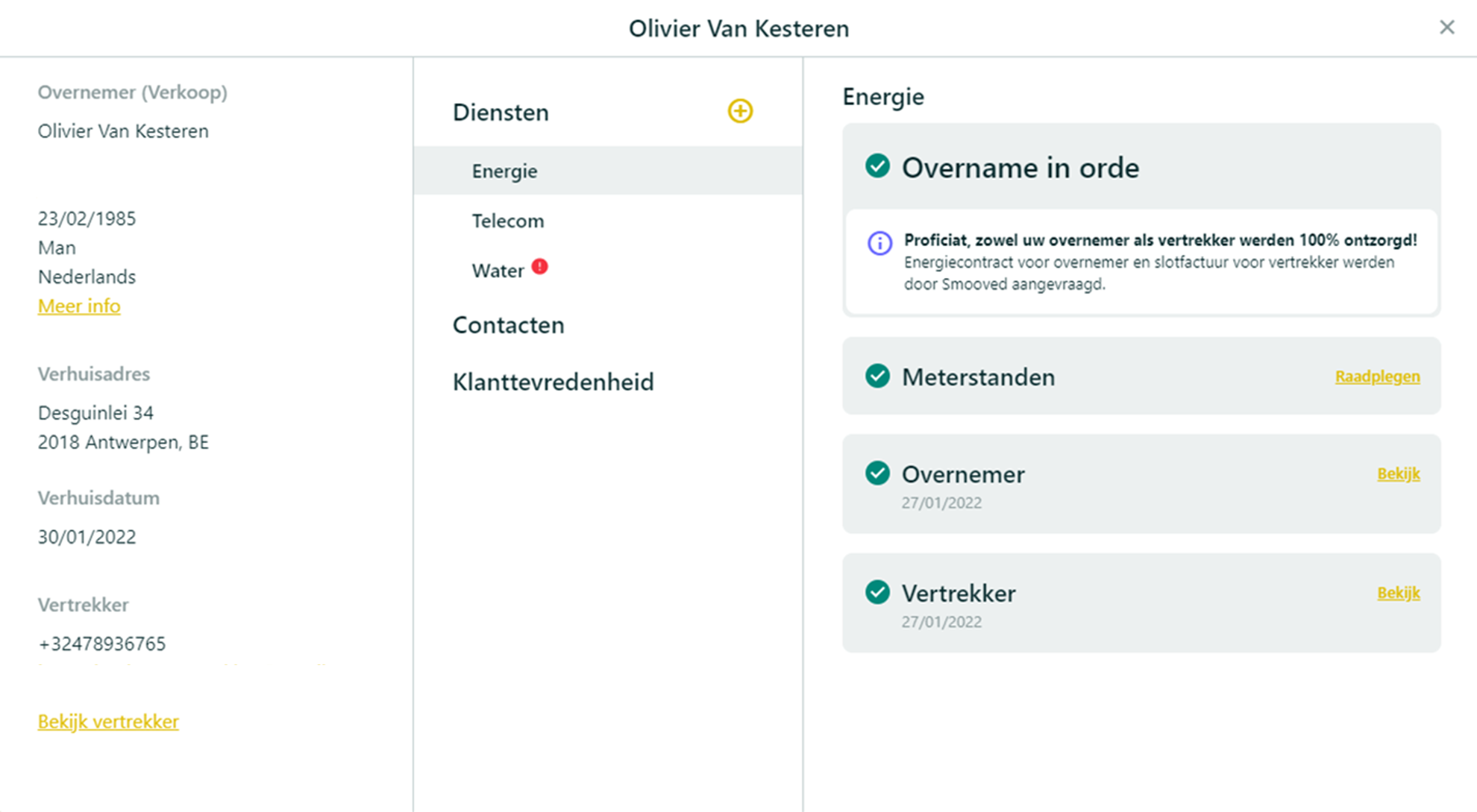This screenshot has height=812, width=1477.
Task: Select the Energie service item
Action: click(x=608, y=171)
